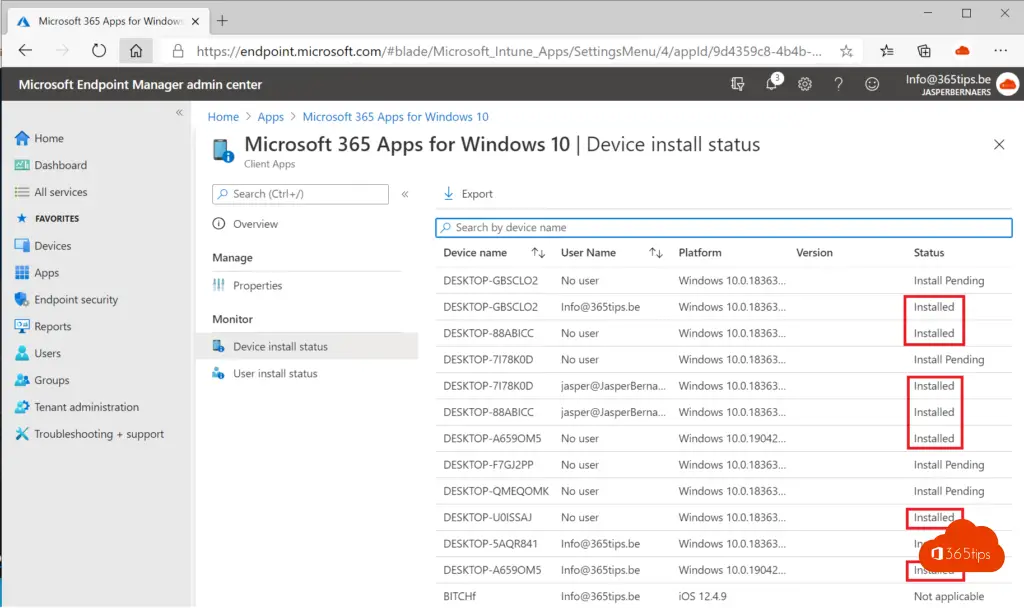Image resolution: width=1024 pixels, height=608 pixels.
Task: Open account menu Info@365tips.be
Action: click(961, 84)
